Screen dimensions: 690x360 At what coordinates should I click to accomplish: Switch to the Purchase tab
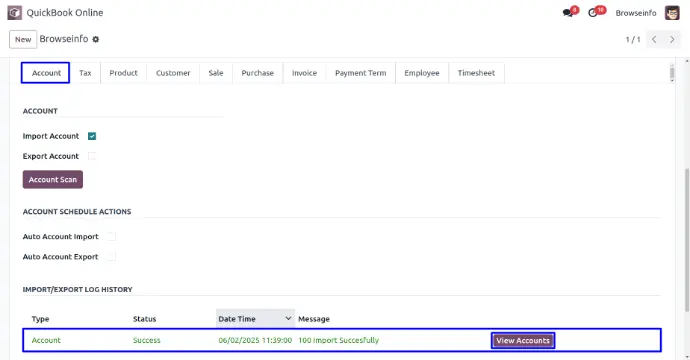[257, 73]
